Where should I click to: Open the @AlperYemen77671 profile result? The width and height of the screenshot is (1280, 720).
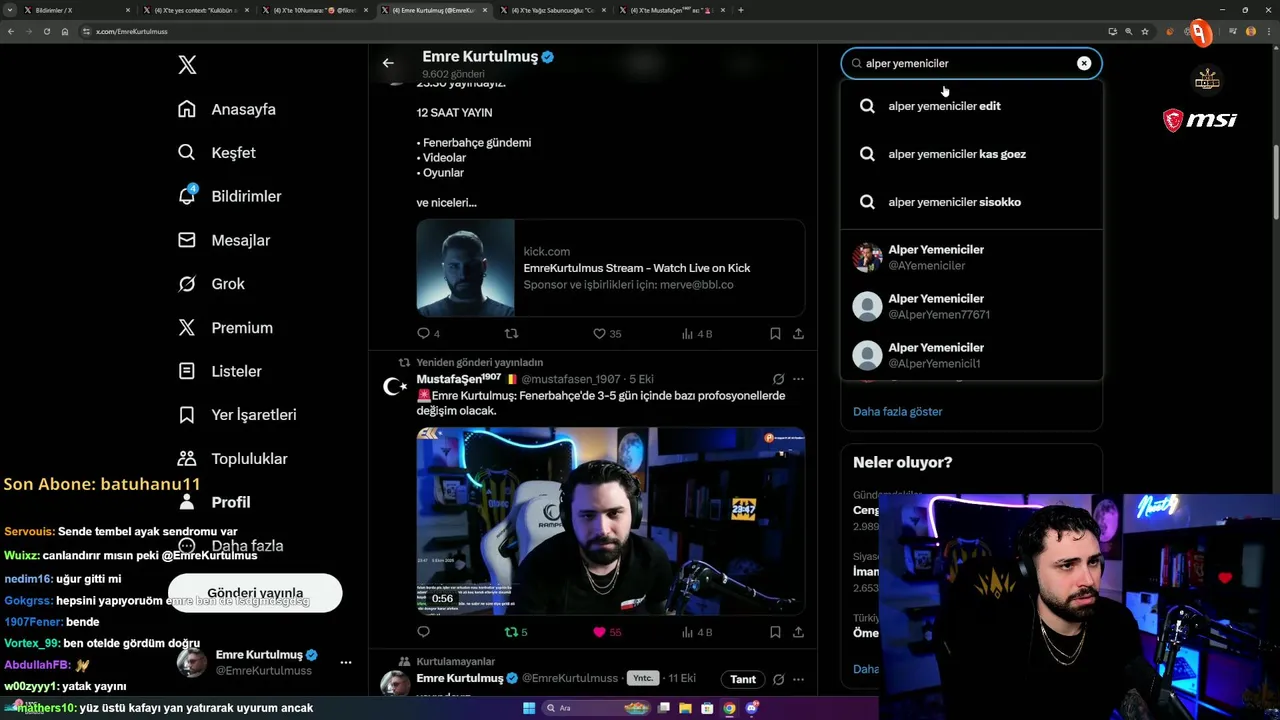pos(971,306)
